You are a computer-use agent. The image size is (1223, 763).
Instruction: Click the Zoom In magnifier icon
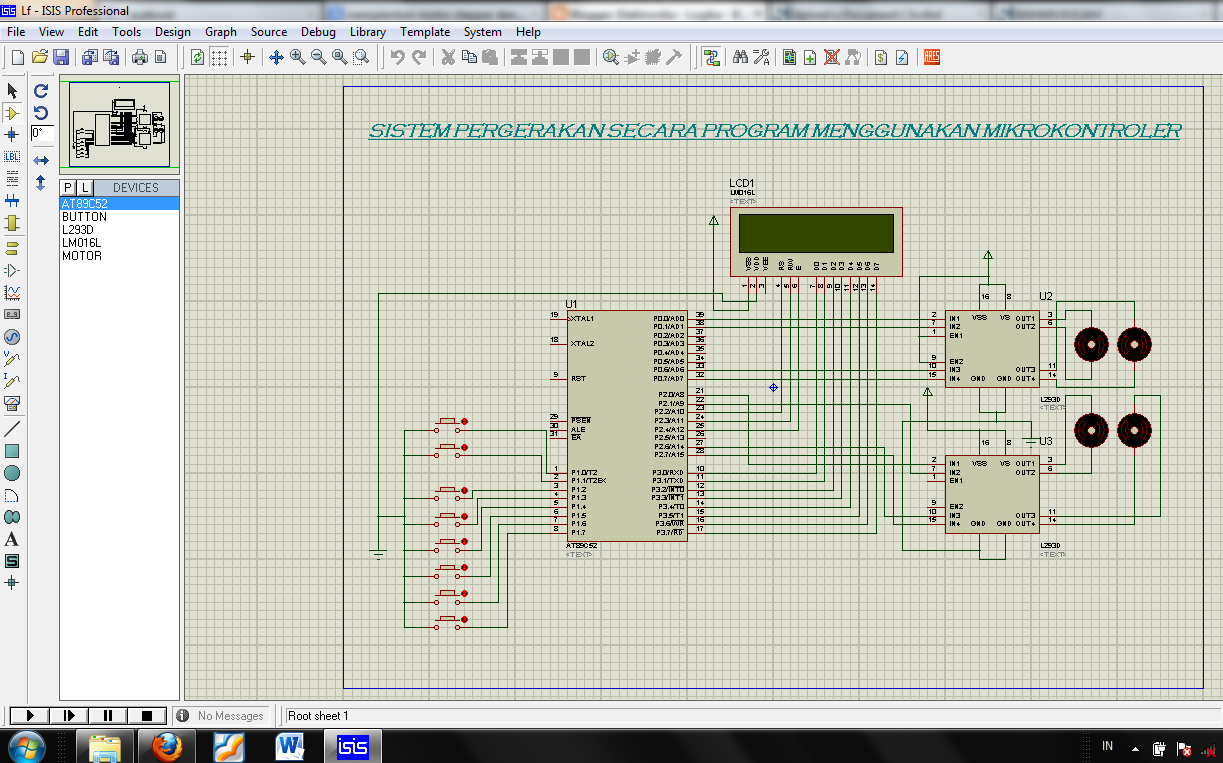tap(297, 58)
